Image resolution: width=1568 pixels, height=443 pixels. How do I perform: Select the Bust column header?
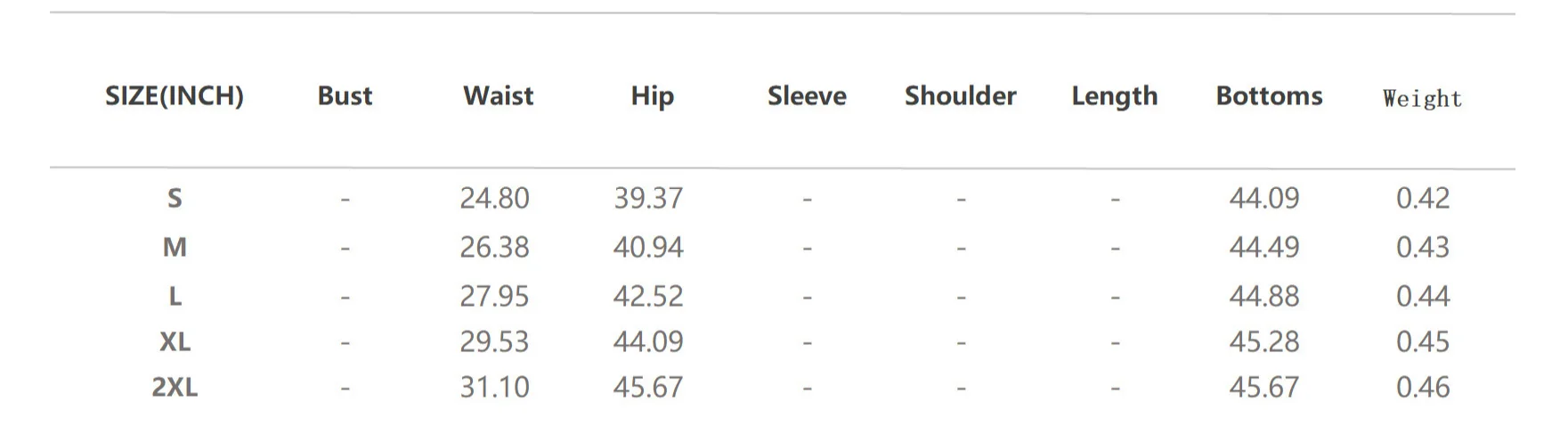coord(345,96)
